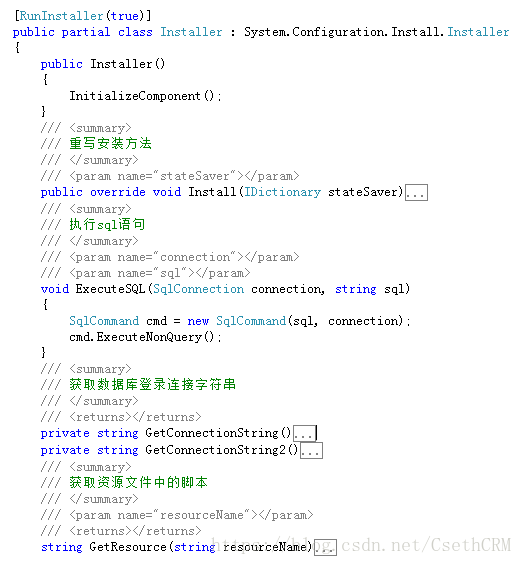Click the ExecuteSQL method name
522x565 pixels.
click(110, 289)
